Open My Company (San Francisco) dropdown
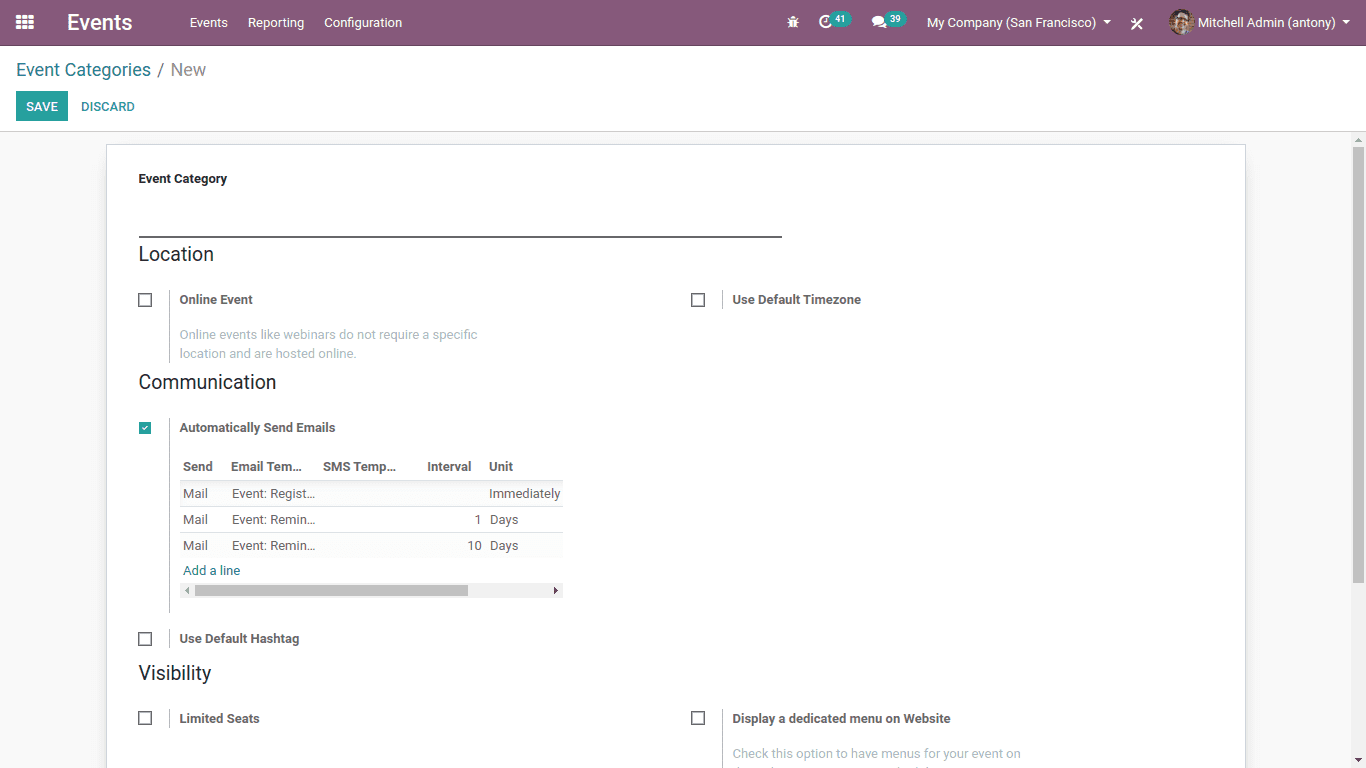 pyautogui.click(x=1019, y=22)
